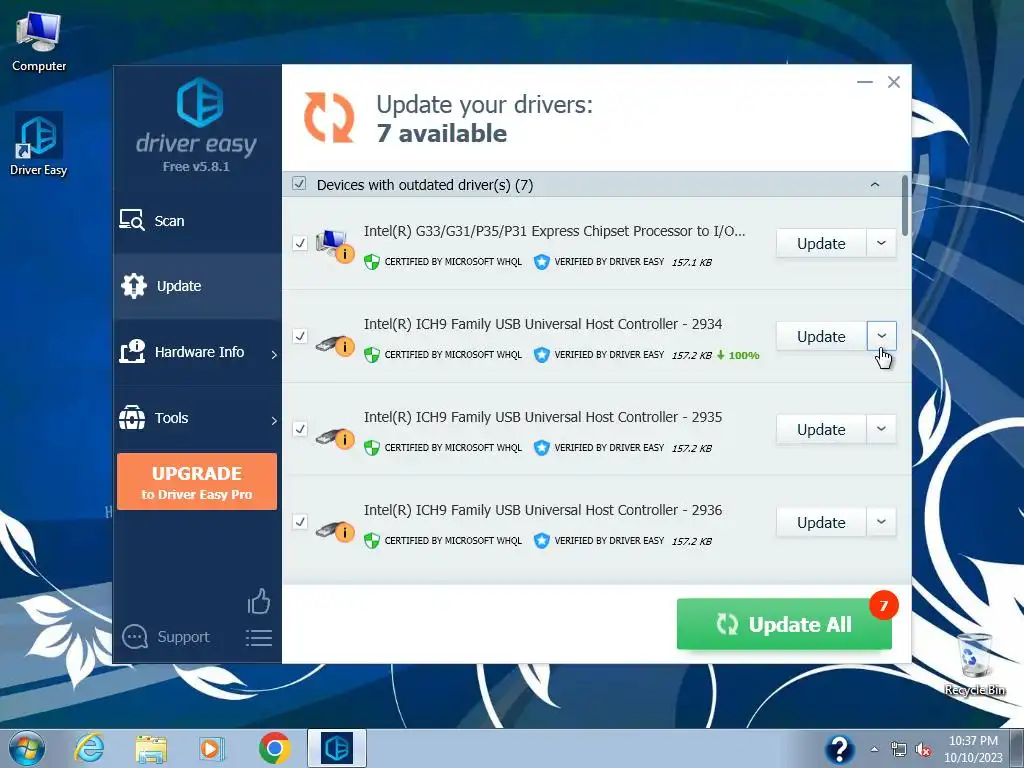The image size is (1024, 768).
Task: Collapse the outdated drivers section chevron
Action: 874,185
